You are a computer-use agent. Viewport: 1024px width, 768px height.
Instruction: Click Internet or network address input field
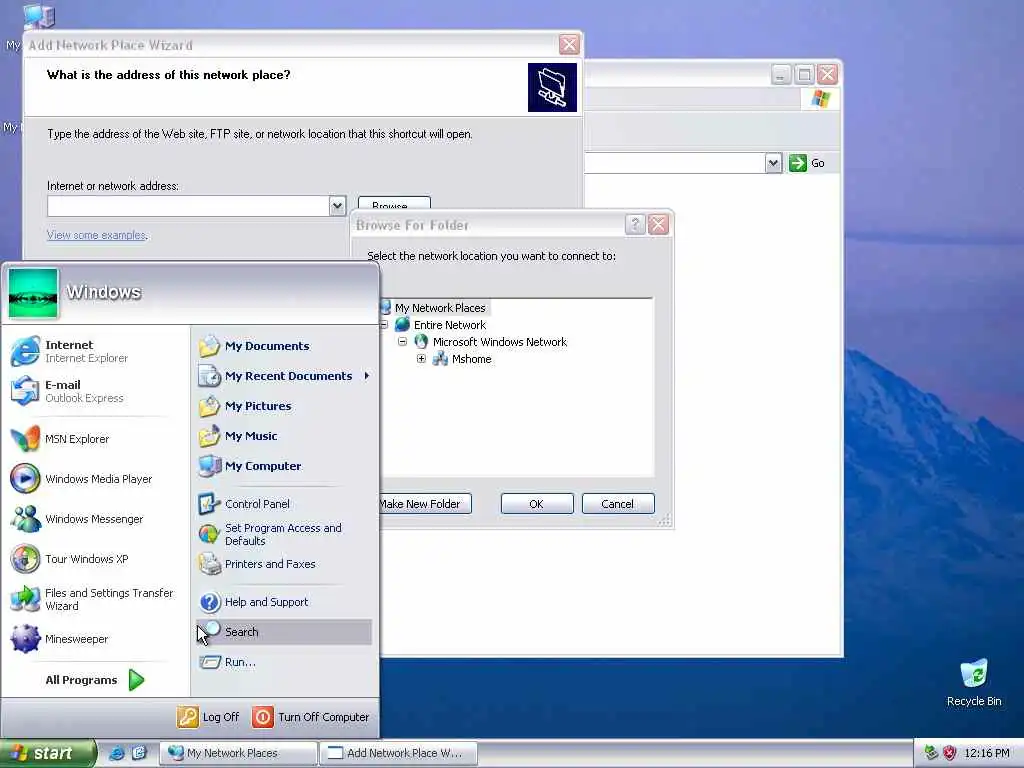[x=189, y=206]
